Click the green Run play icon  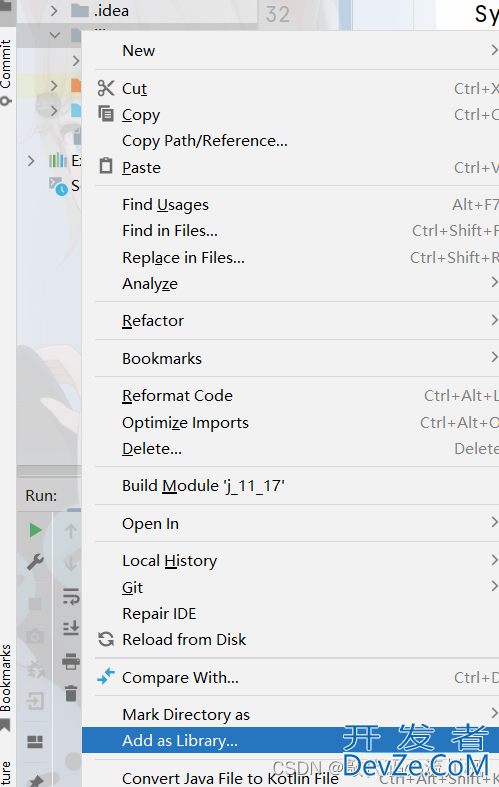click(x=35, y=530)
